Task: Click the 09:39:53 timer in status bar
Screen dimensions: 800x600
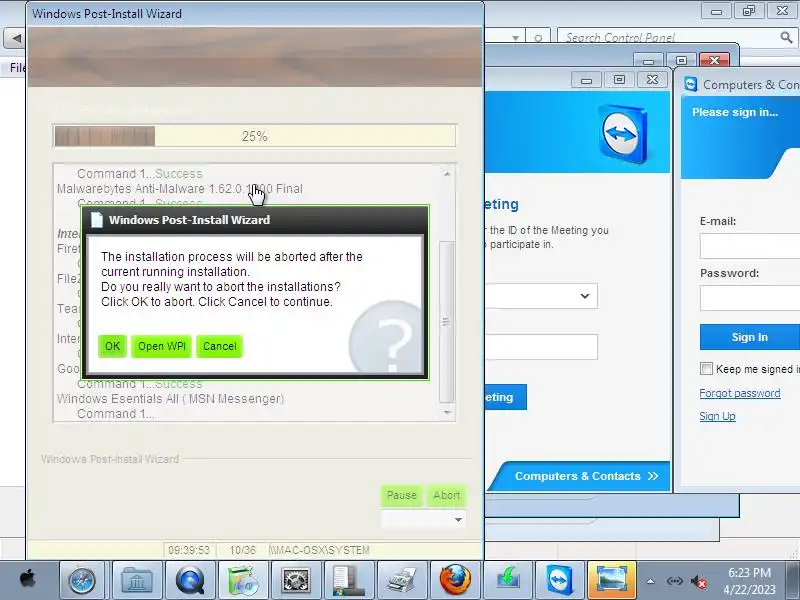Action: [x=189, y=551]
